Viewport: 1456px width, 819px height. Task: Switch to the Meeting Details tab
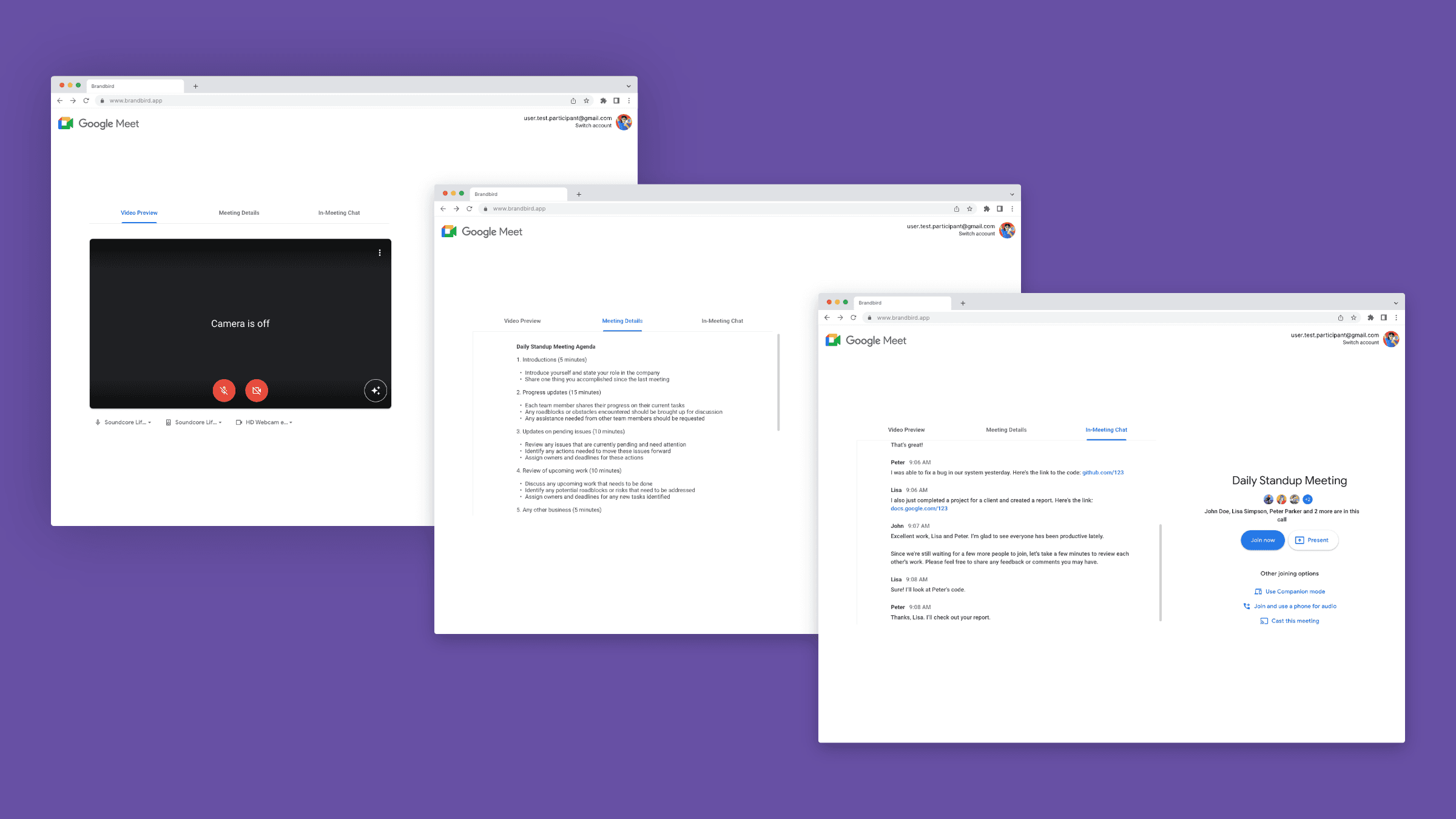tap(622, 320)
